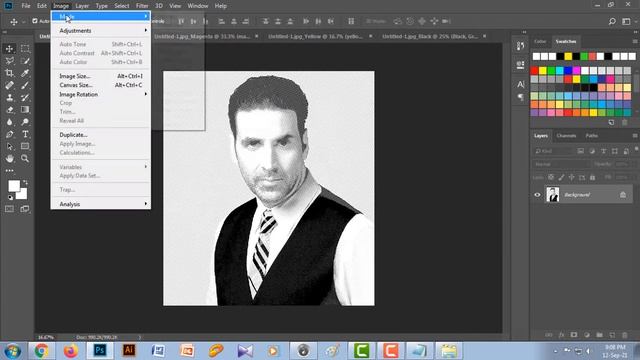
Task: Open the Filter menu in the menu bar
Action: (142, 6)
